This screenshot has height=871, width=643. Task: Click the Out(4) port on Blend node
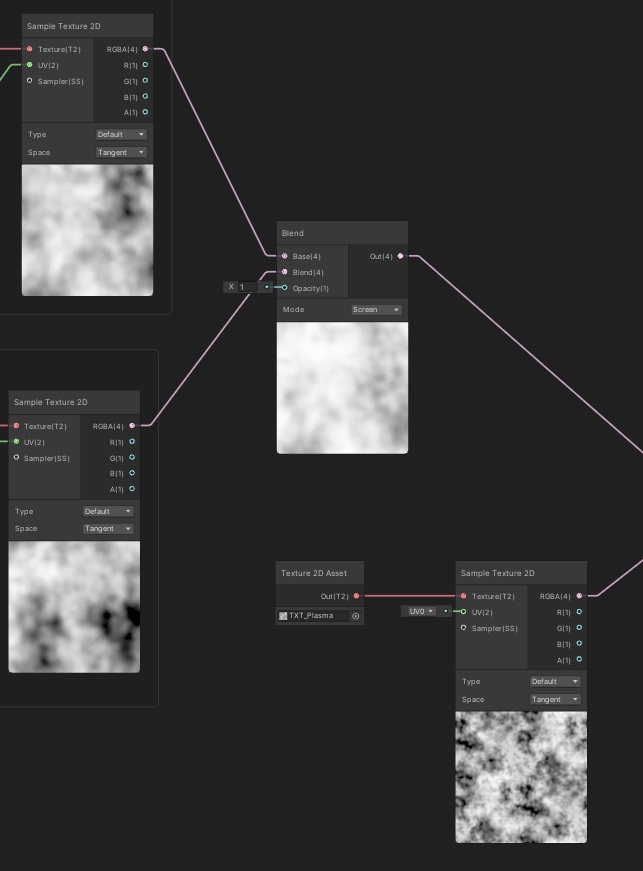(x=401, y=256)
